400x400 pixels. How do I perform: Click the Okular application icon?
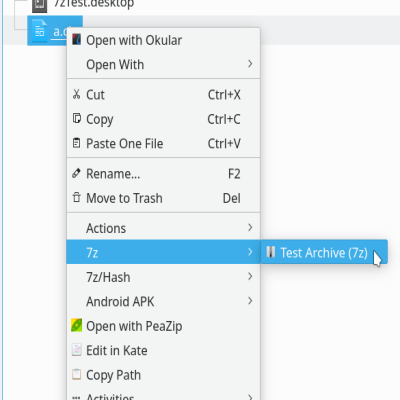[x=77, y=40]
